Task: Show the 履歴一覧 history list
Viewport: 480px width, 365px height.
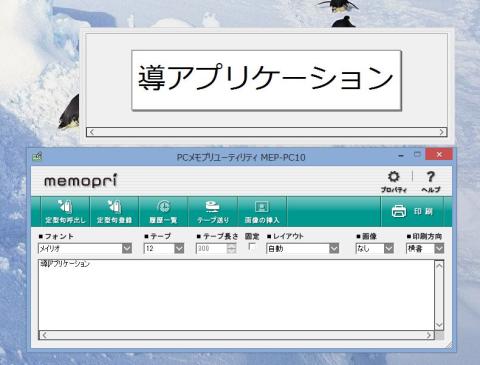Action: pos(163,211)
